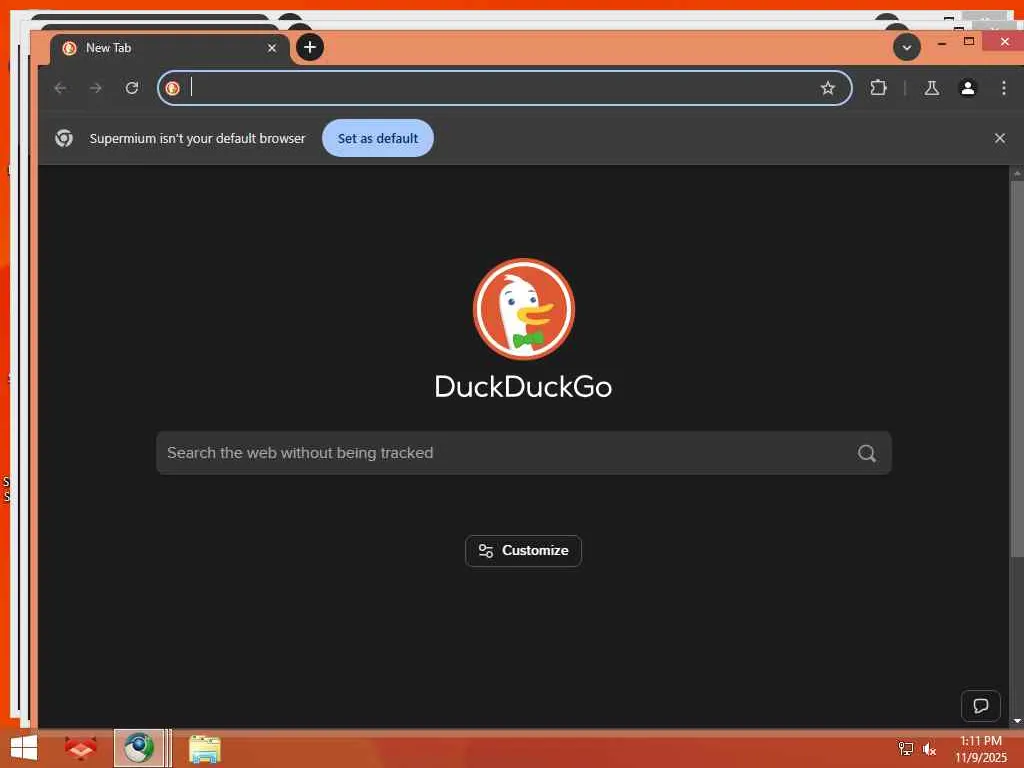
Task: Bookmark this tab with the star icon
Action: point(827,88)
